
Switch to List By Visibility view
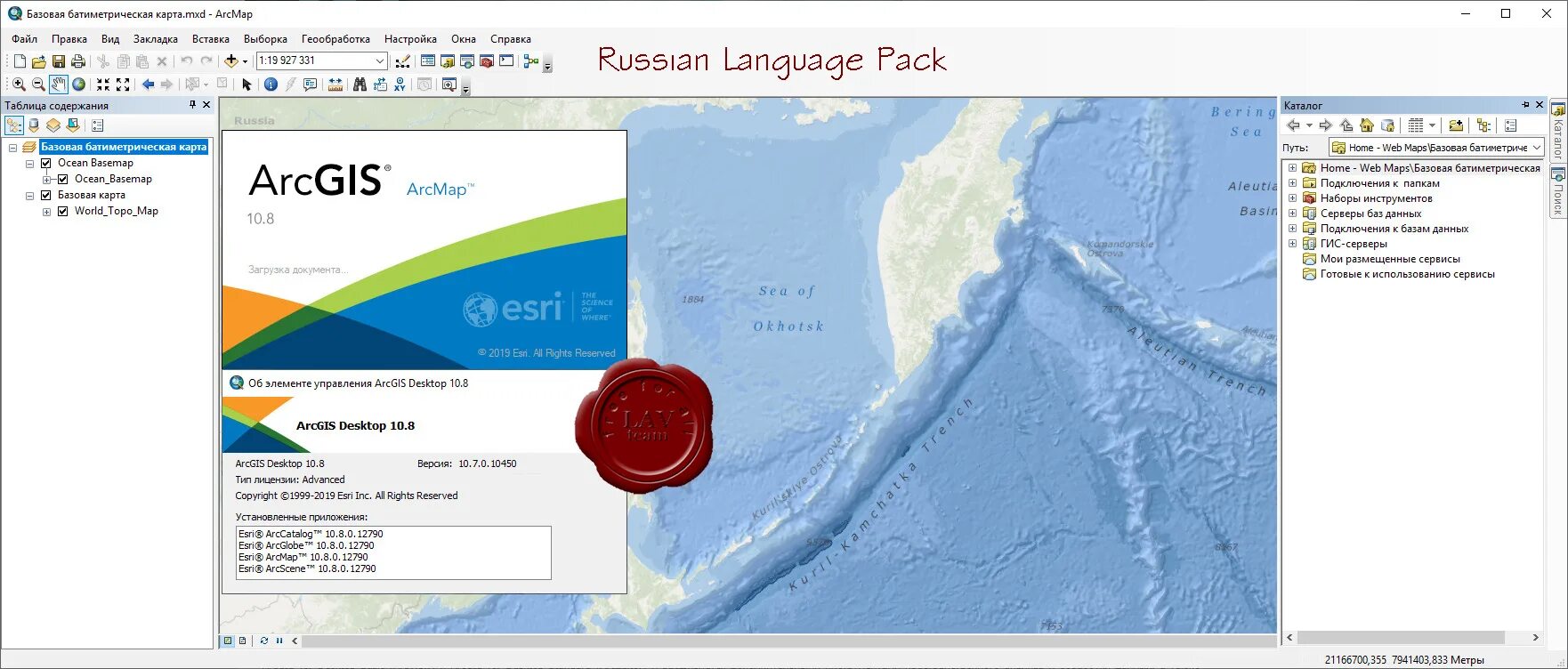tap(53, 125)
